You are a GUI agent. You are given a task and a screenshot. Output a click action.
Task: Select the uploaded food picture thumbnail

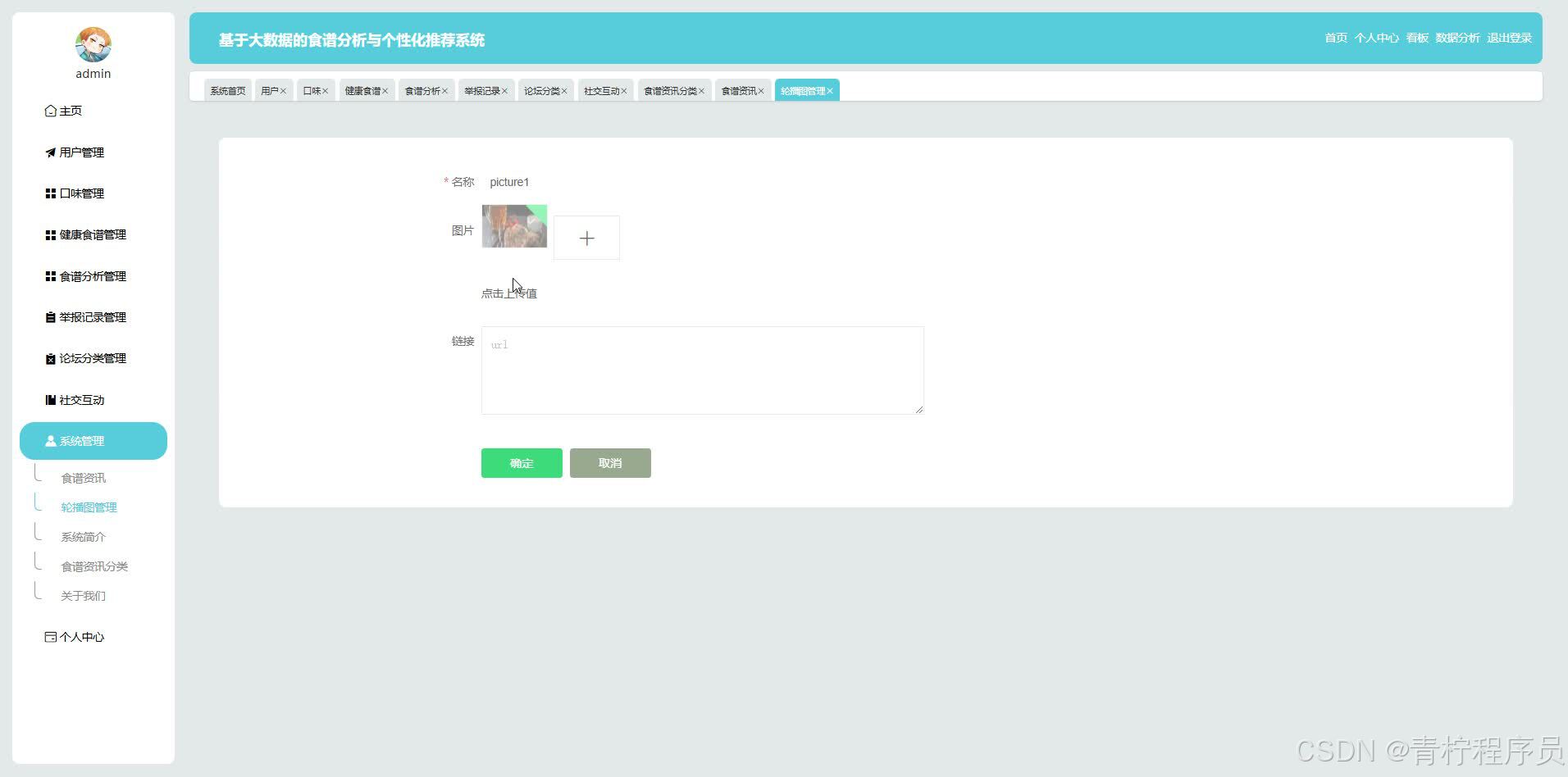(514, 226)
